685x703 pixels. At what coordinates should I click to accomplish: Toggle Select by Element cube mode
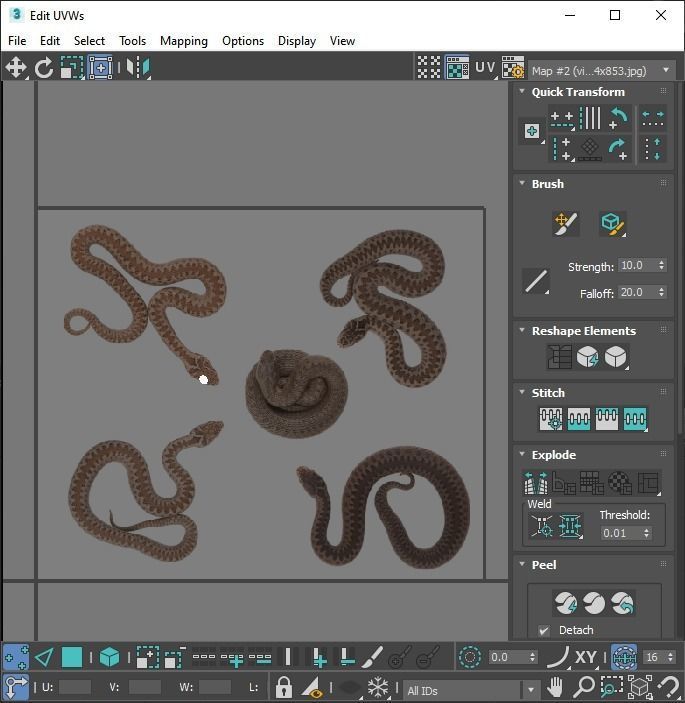coord(109,657)
